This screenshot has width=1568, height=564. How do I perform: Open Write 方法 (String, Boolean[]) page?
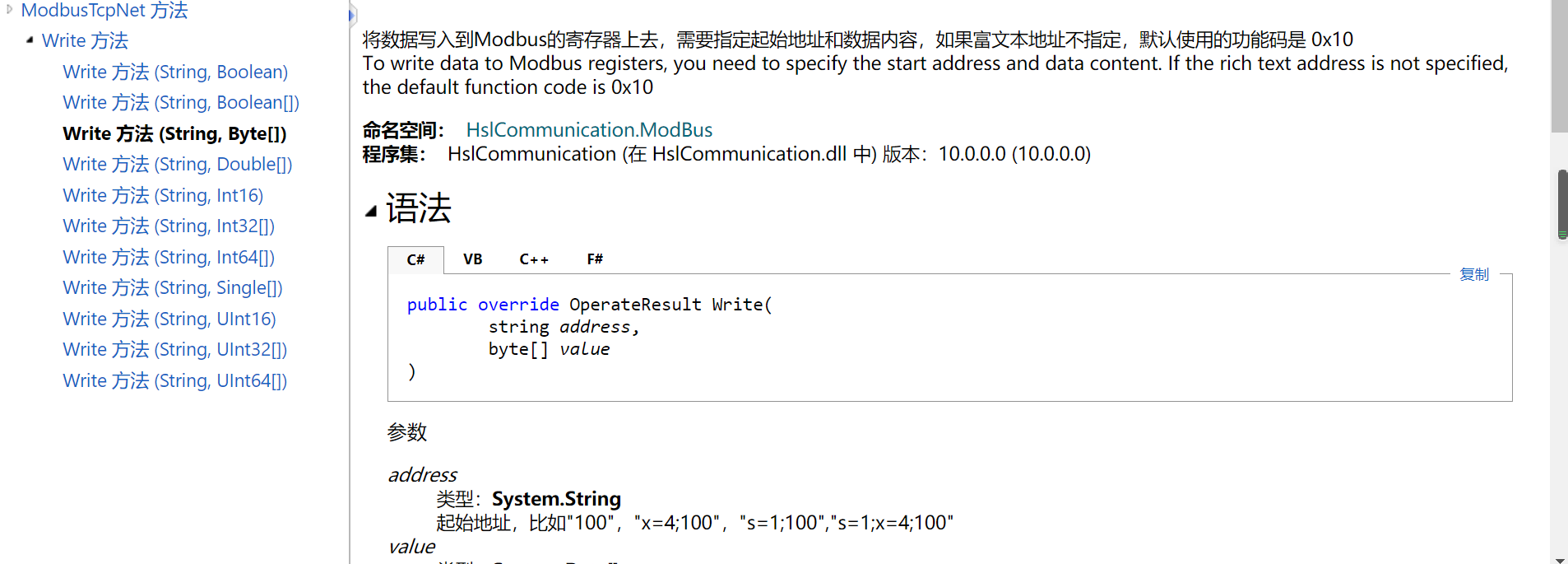(180, 102)
